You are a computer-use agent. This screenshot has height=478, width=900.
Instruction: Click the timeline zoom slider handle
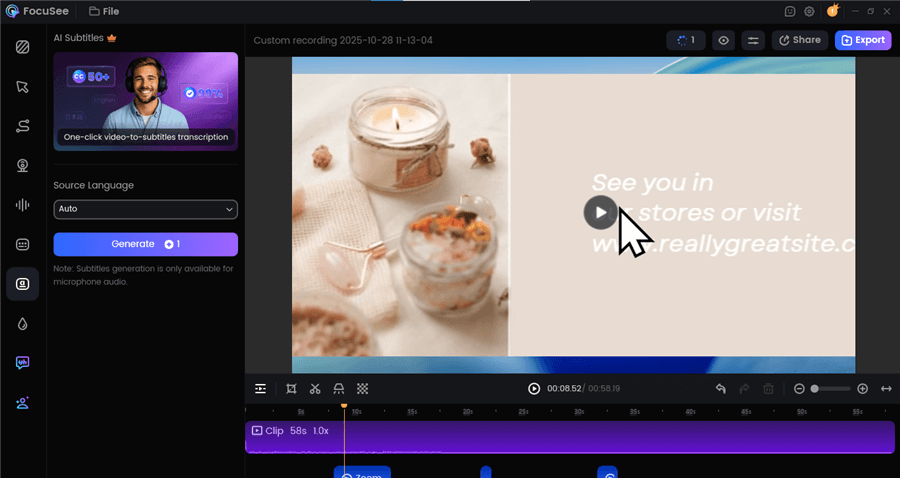(x=814, y=388)
